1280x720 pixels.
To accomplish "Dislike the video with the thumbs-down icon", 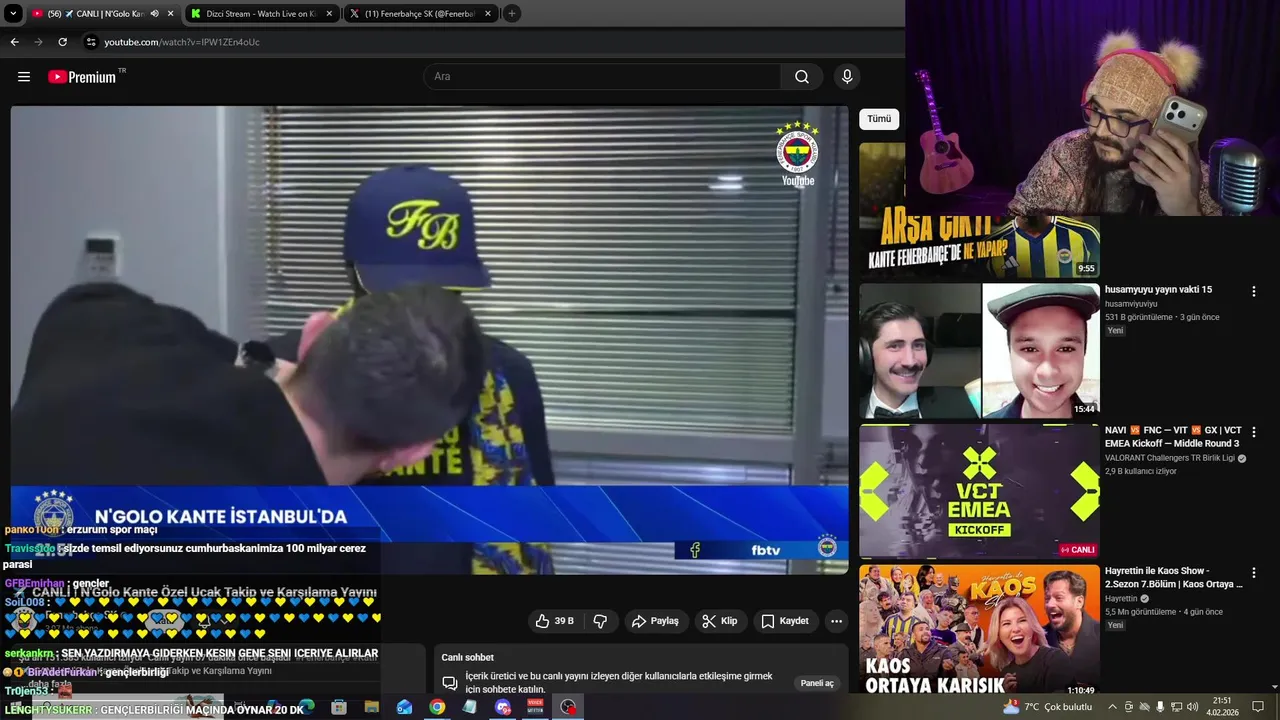I will pos(600,621).
